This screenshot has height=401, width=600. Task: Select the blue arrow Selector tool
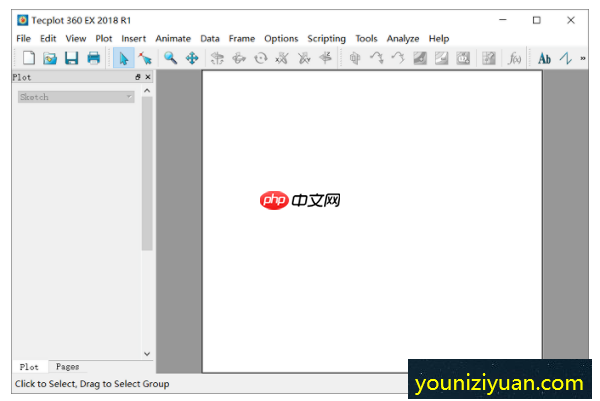click(124, 58)
